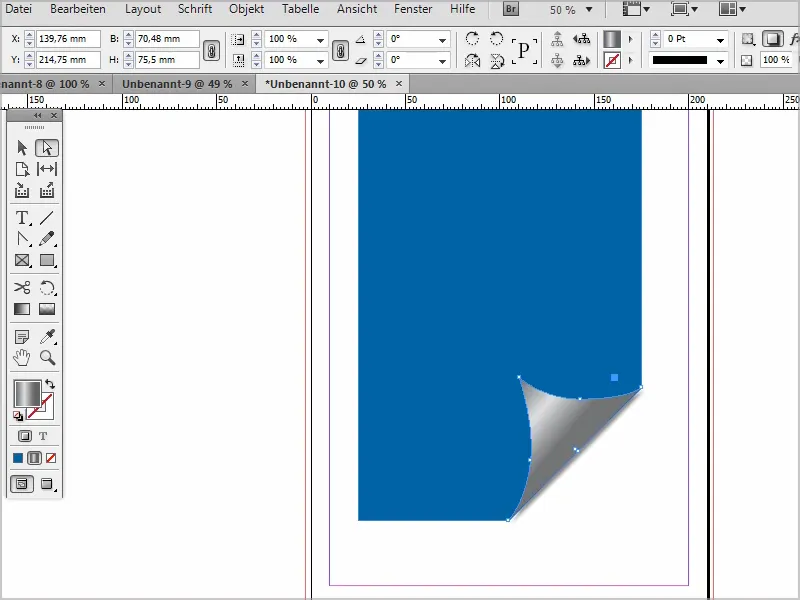The width and height of the screenshot is (800, 600).
Task: Open the arrange documents dropdown
Action: (733, 9)
